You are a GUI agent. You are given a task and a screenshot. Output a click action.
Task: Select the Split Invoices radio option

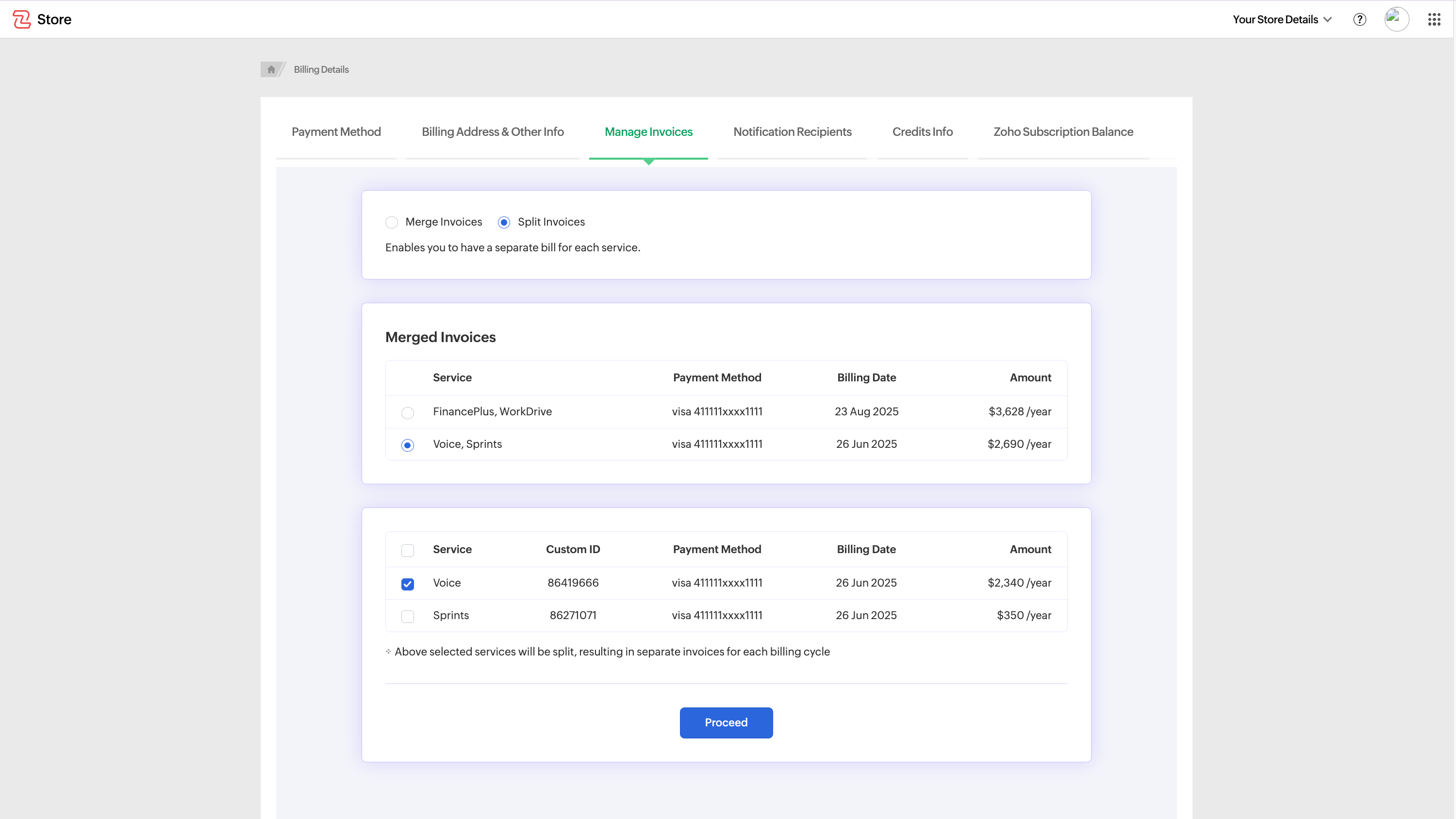(504, 222)
